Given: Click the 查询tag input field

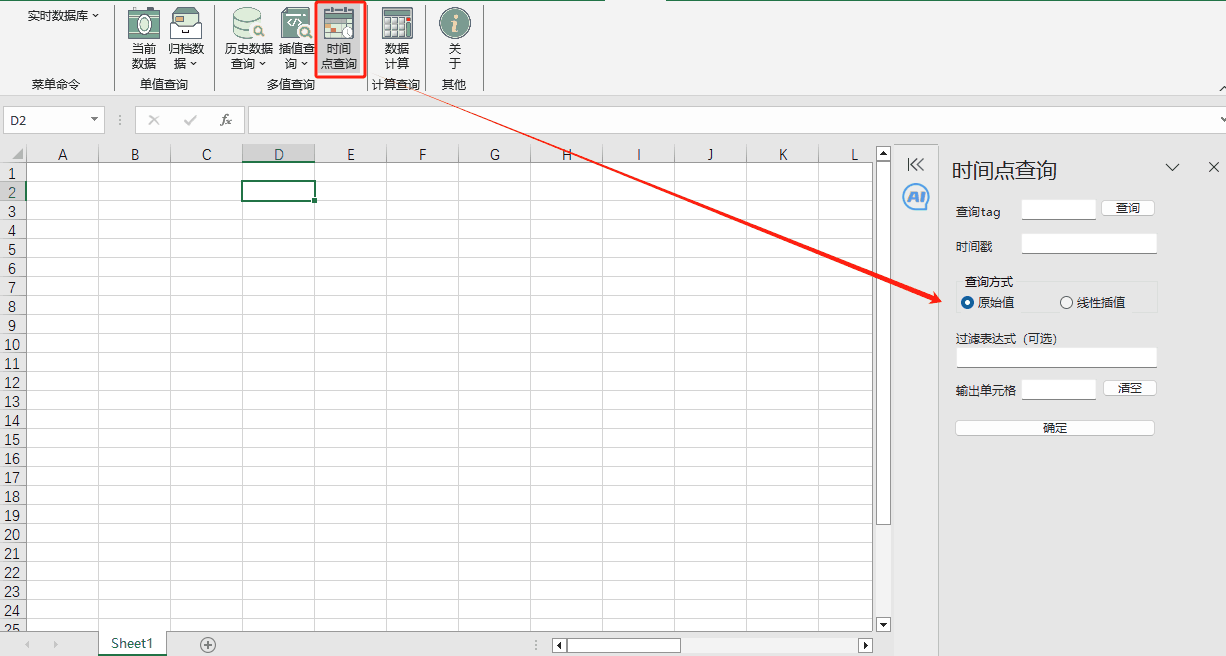Looking at the screenshot, I should [1059, 209].
